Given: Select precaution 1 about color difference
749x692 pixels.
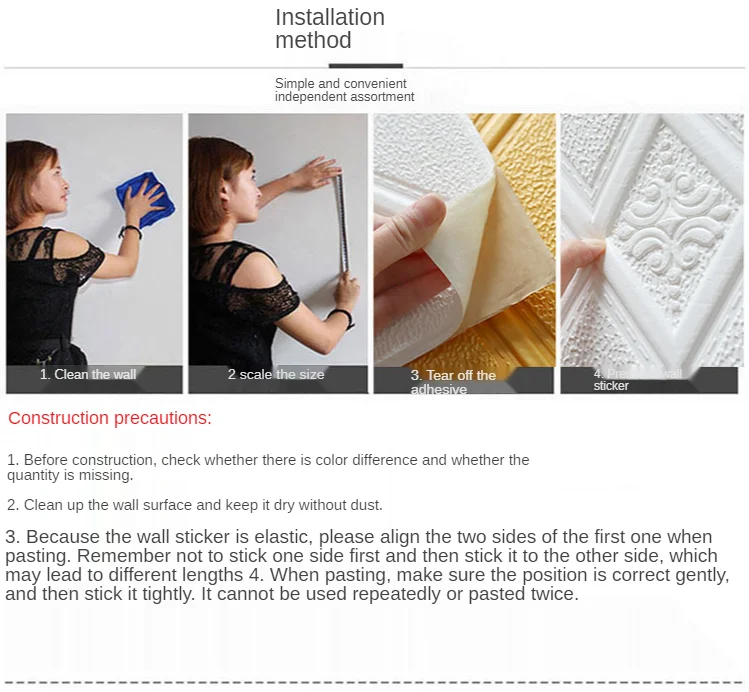Looking at the screenshot, I should [268, 468].
